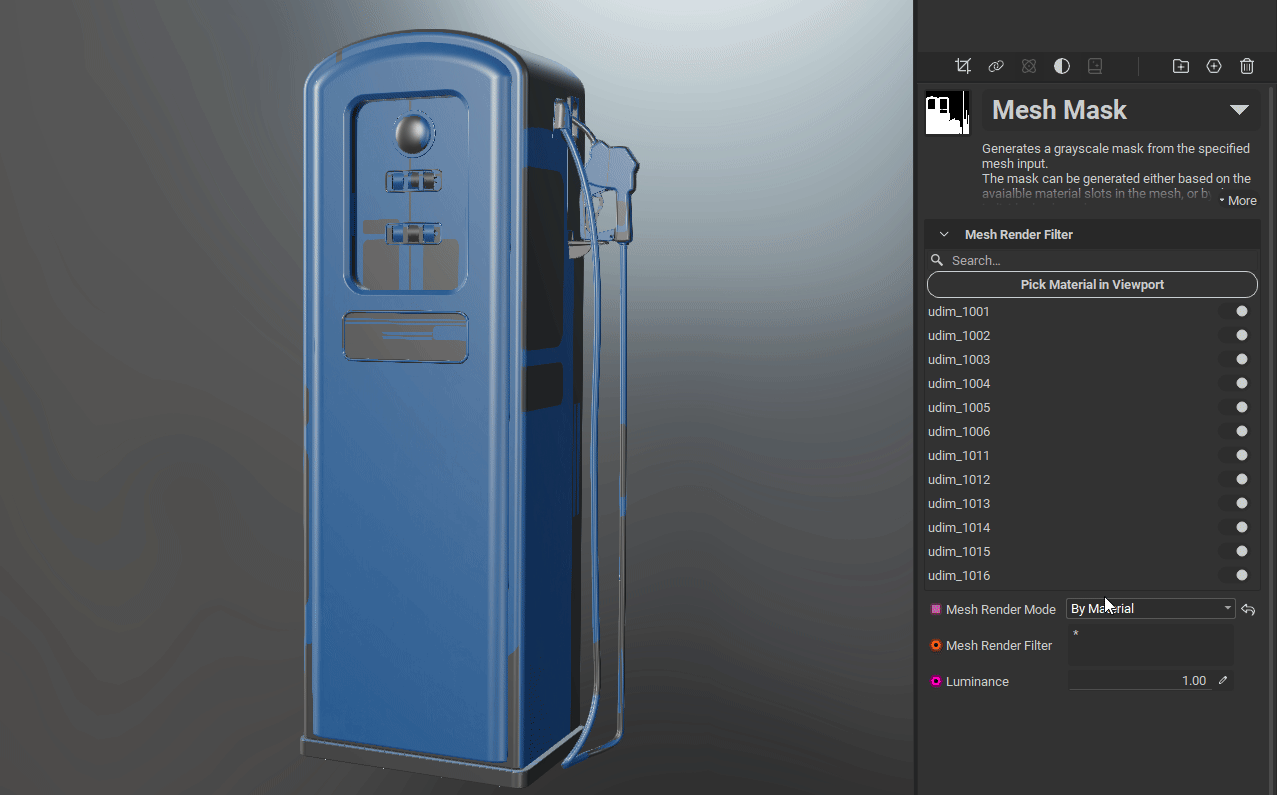Click the add folder icon

(1181, 66)
